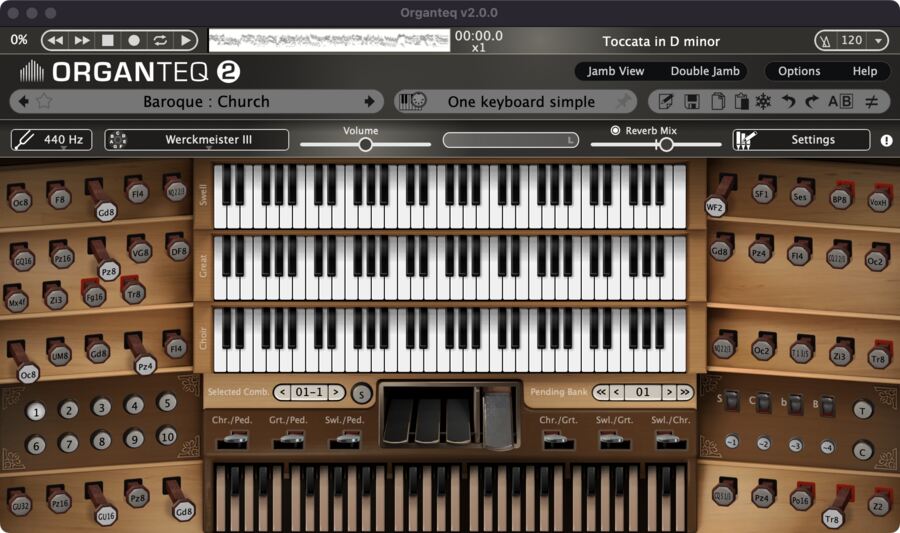Open the Options menu

(x=799, y=71)
